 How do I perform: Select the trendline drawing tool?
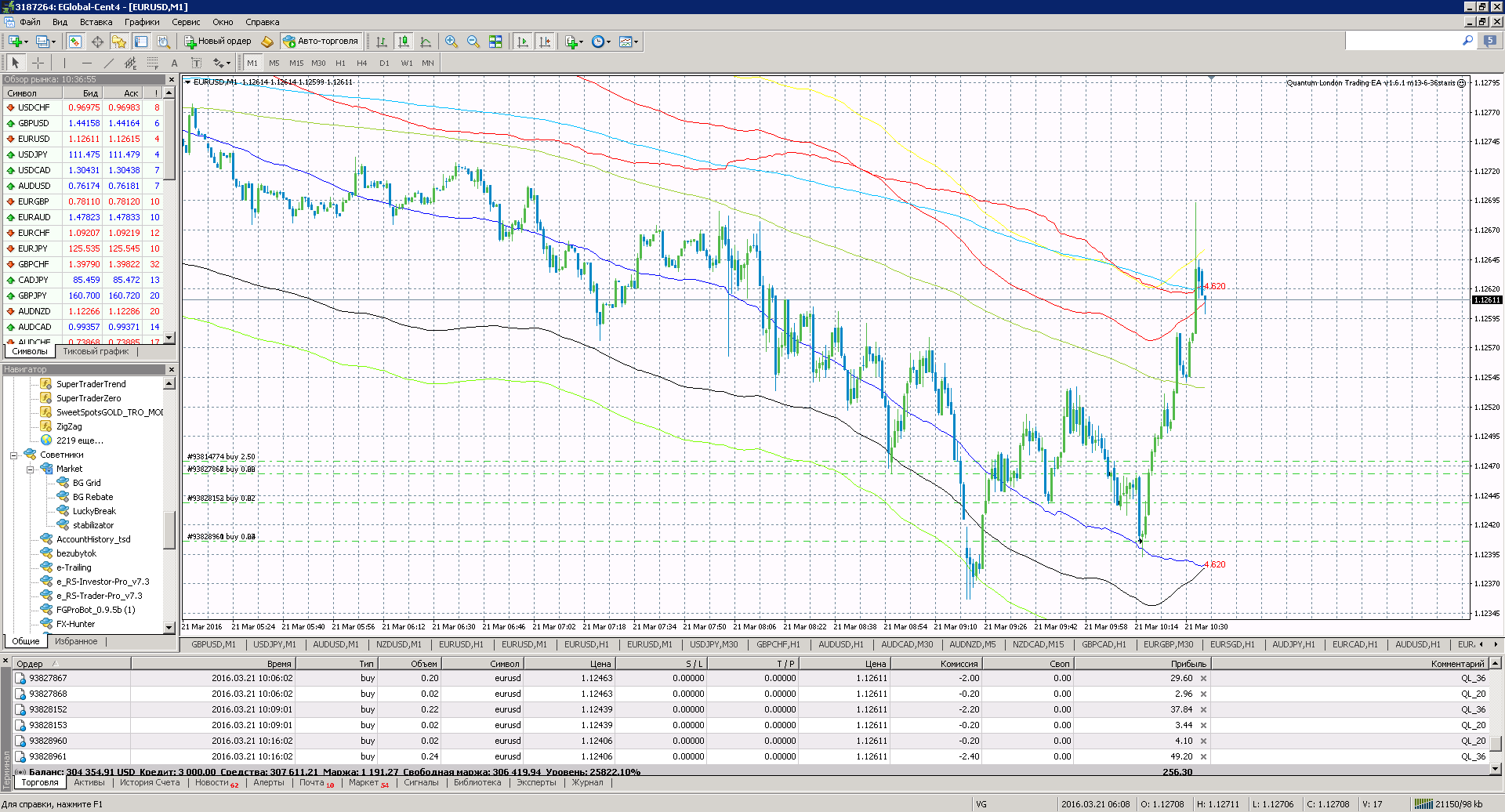109,63
